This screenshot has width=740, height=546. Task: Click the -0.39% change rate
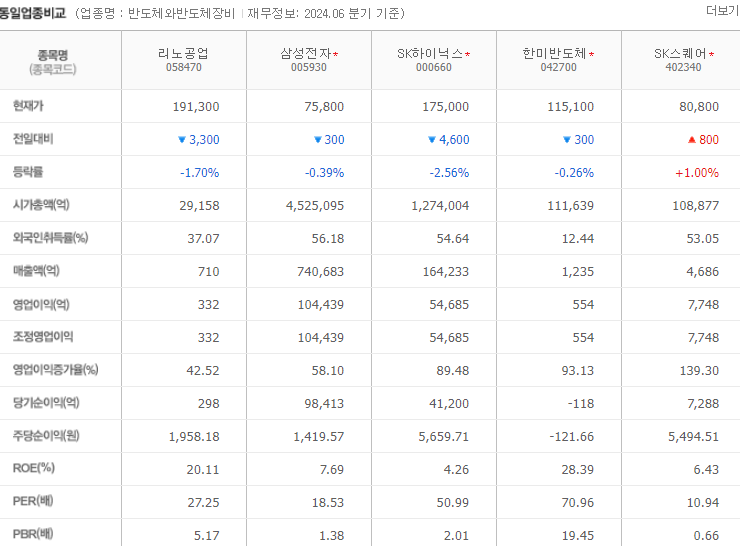click(324, 173)
